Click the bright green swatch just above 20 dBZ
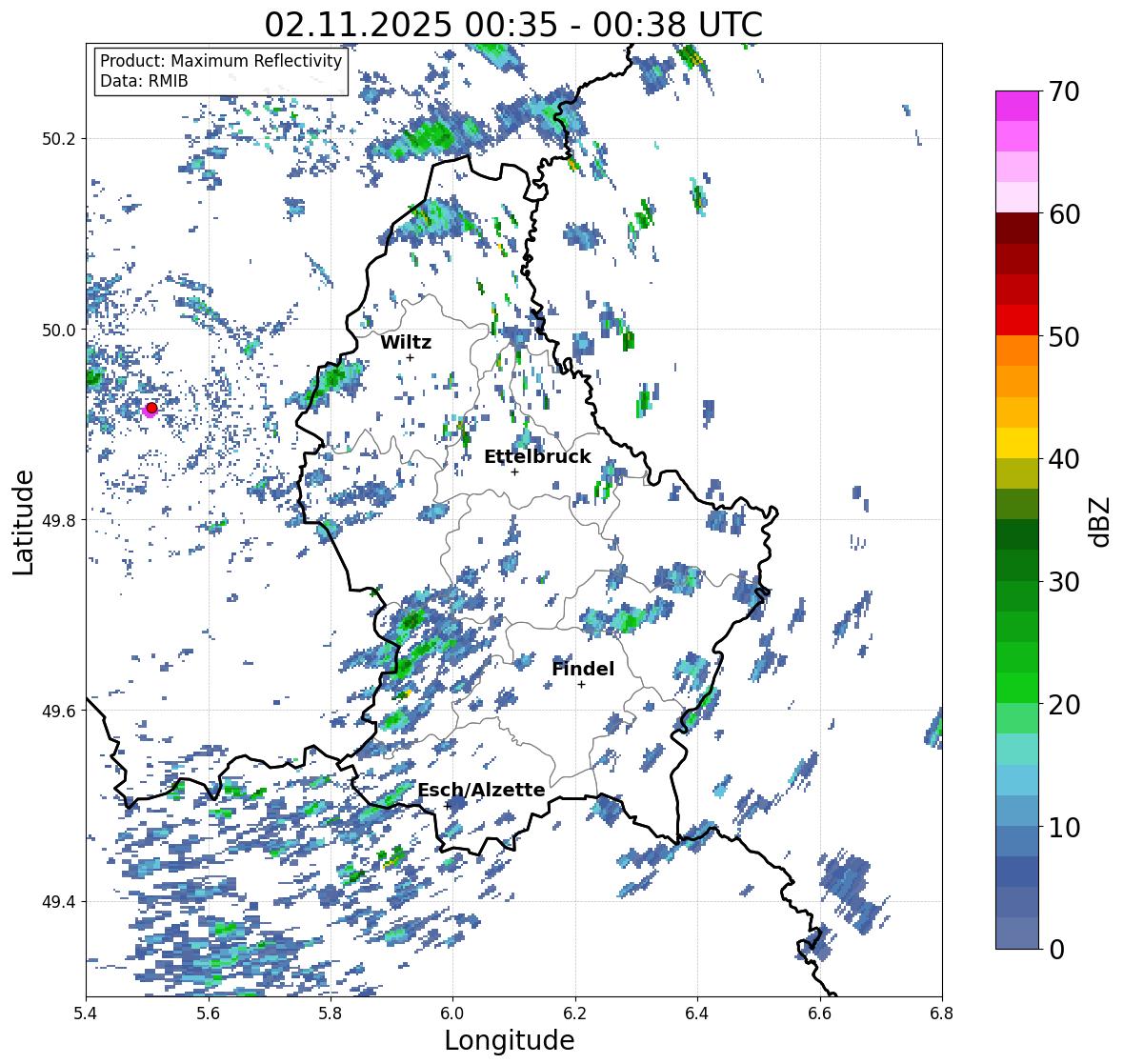Image resolution: width=1123 pixels, height=1064 pixels. 1017,688
